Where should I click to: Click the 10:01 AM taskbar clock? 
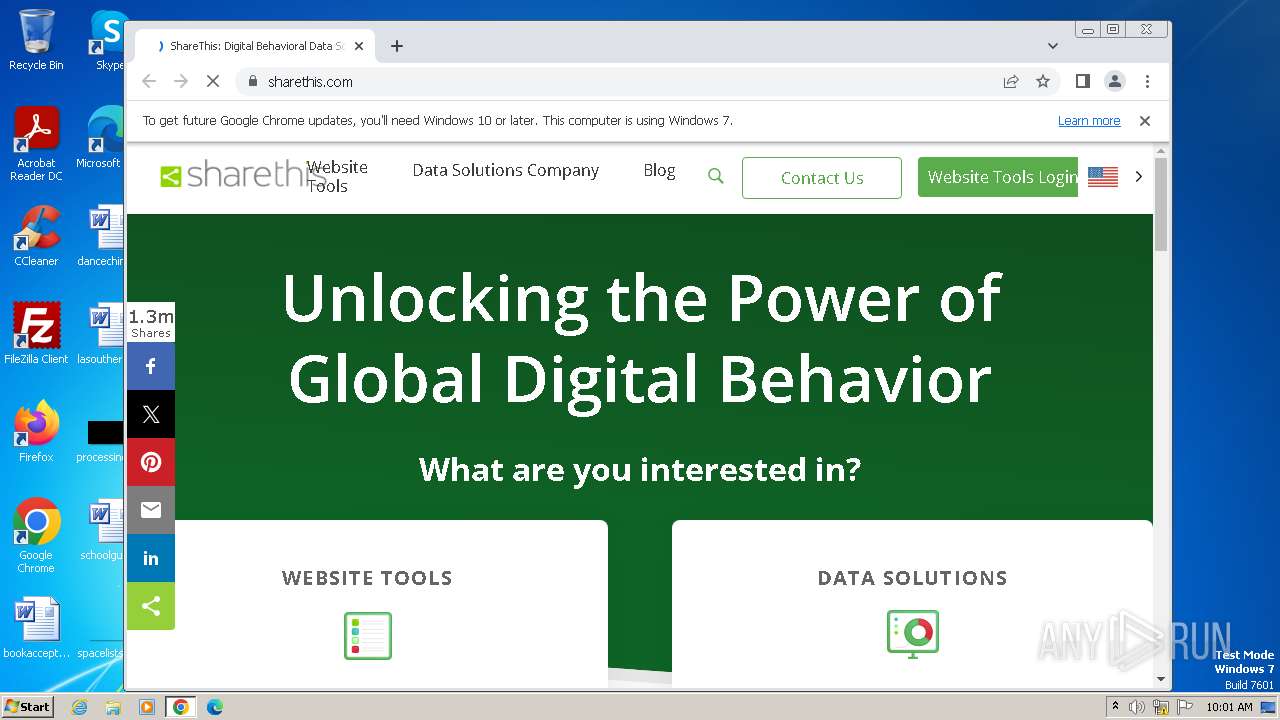(x=1230, y=707)
